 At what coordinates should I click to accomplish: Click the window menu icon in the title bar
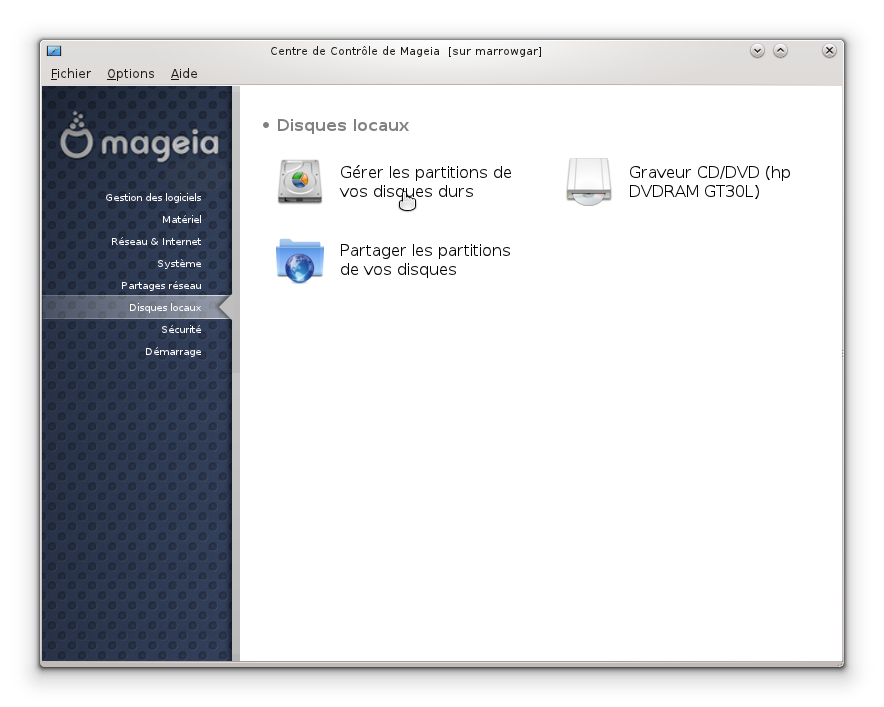pyautogui.click(x=54, y=51)
